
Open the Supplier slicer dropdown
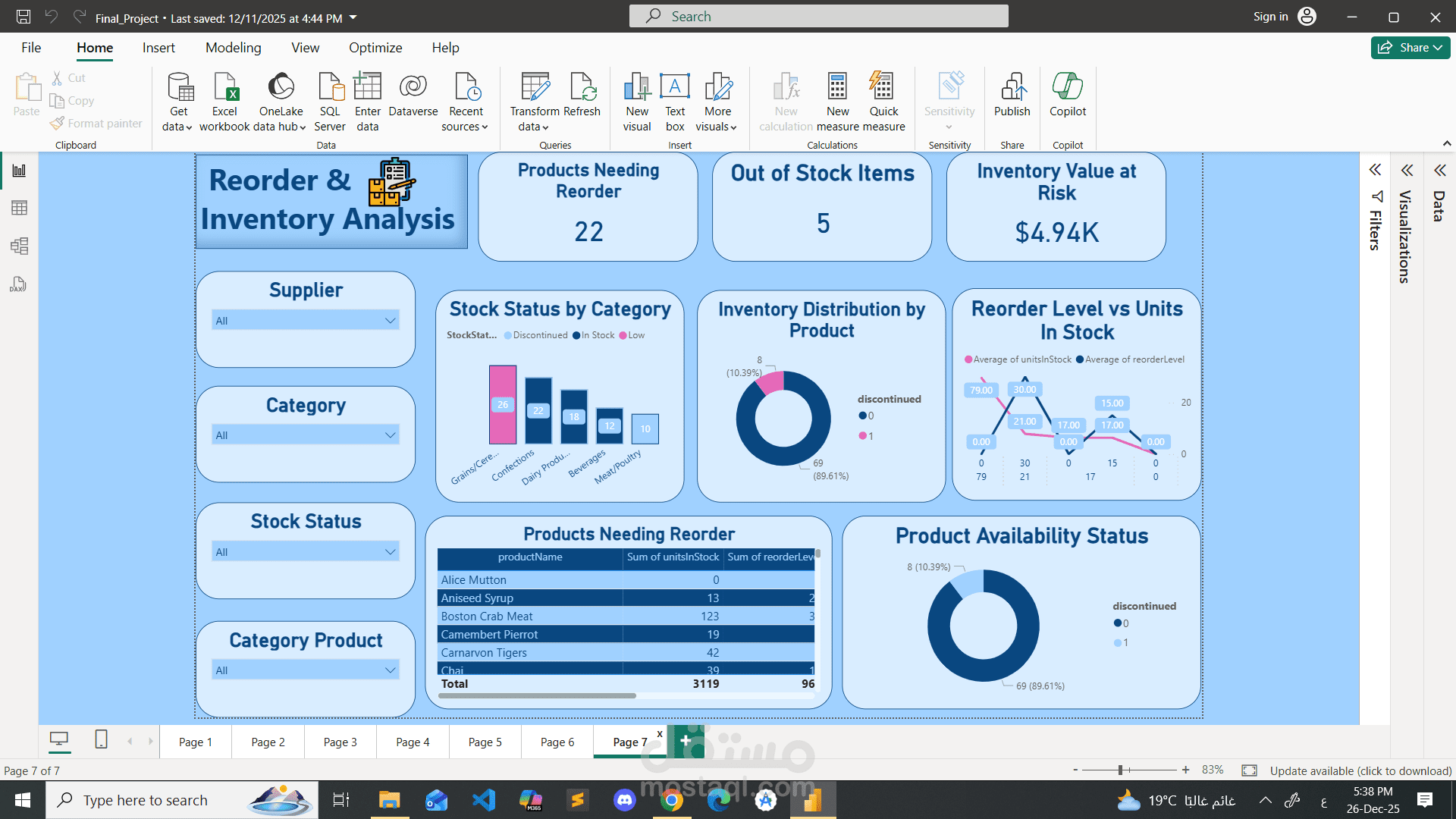click(x=390, y=321)
